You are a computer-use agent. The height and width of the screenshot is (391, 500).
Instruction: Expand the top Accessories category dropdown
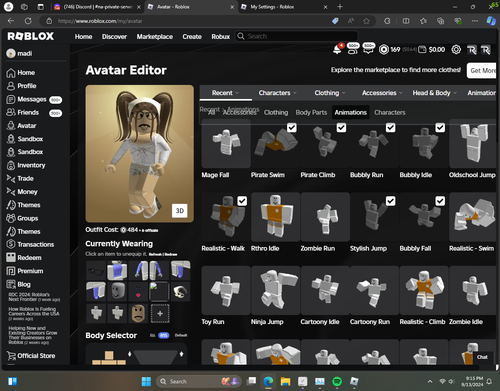coord(382,93)
